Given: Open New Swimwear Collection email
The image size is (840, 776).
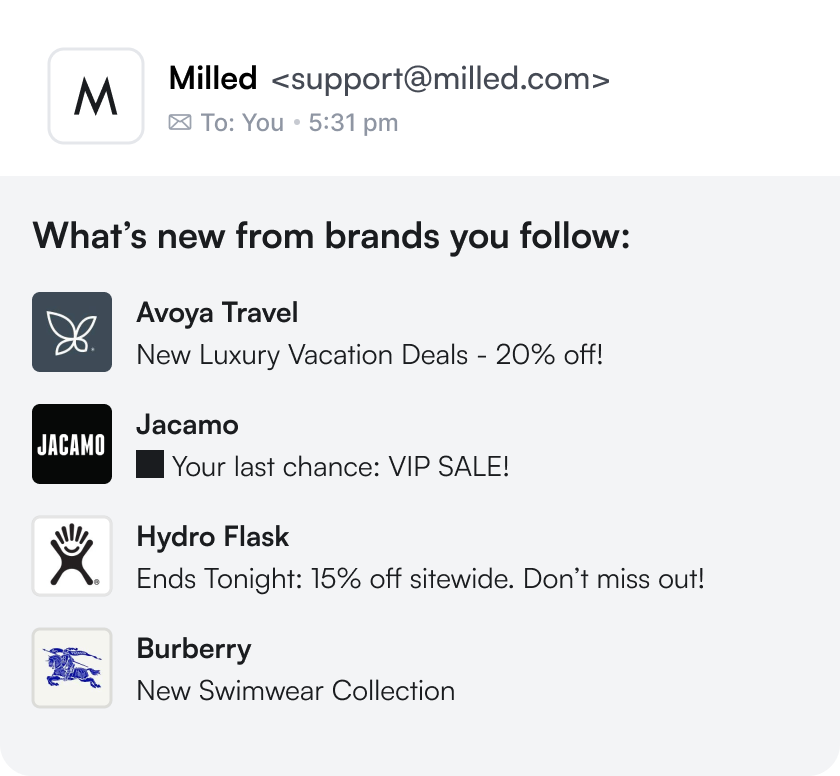Looking at the screenshot, I should pos(296,690).
